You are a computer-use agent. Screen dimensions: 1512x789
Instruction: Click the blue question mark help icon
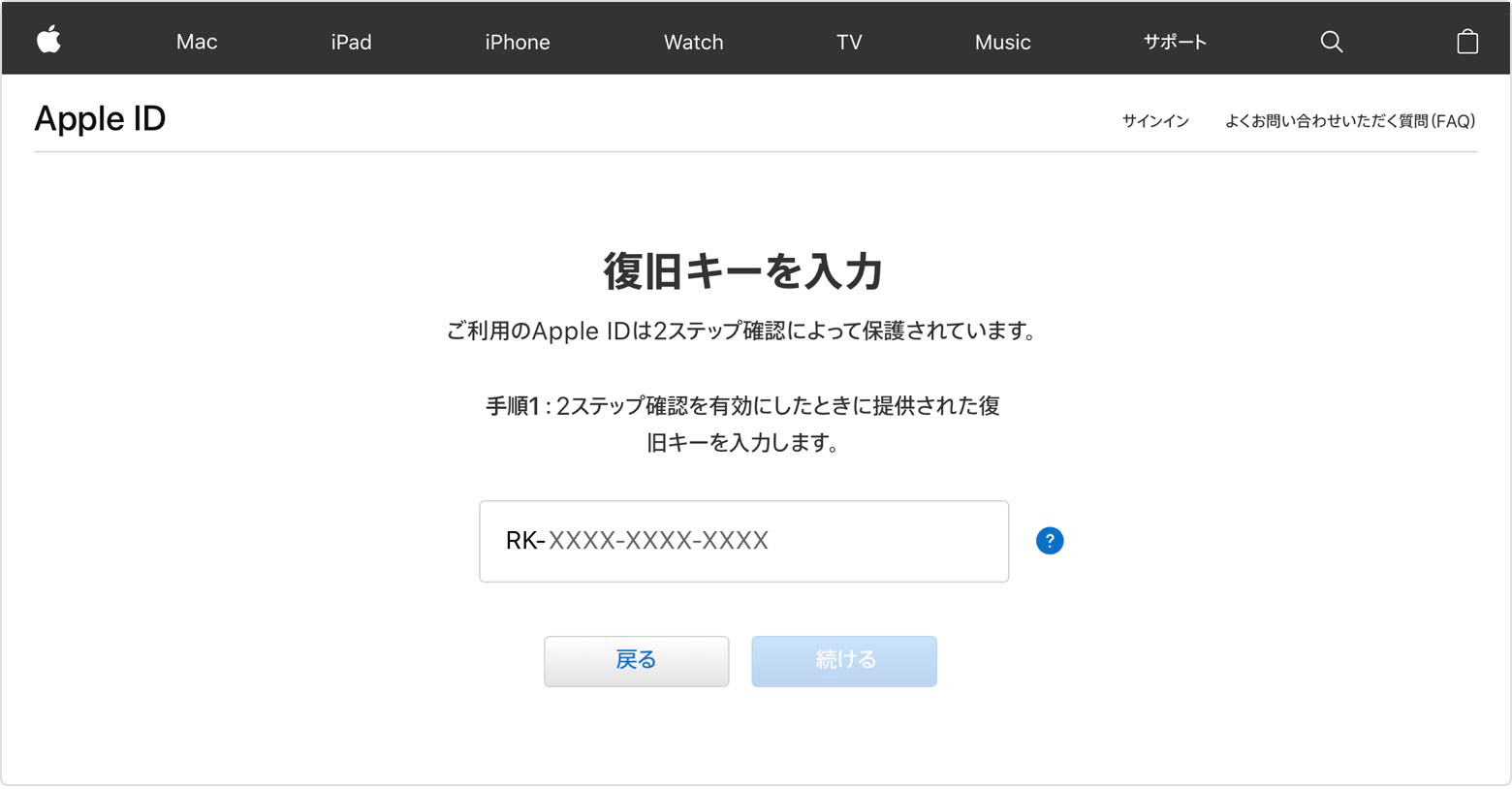pyautogui.click(x=1050, y=541)
